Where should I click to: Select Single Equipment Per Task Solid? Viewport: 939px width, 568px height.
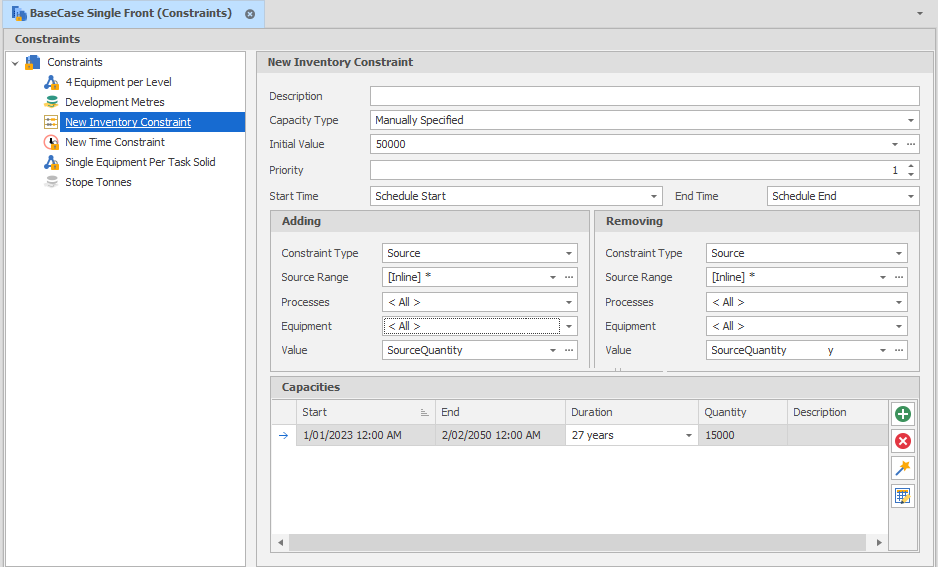tap(140, 162)
